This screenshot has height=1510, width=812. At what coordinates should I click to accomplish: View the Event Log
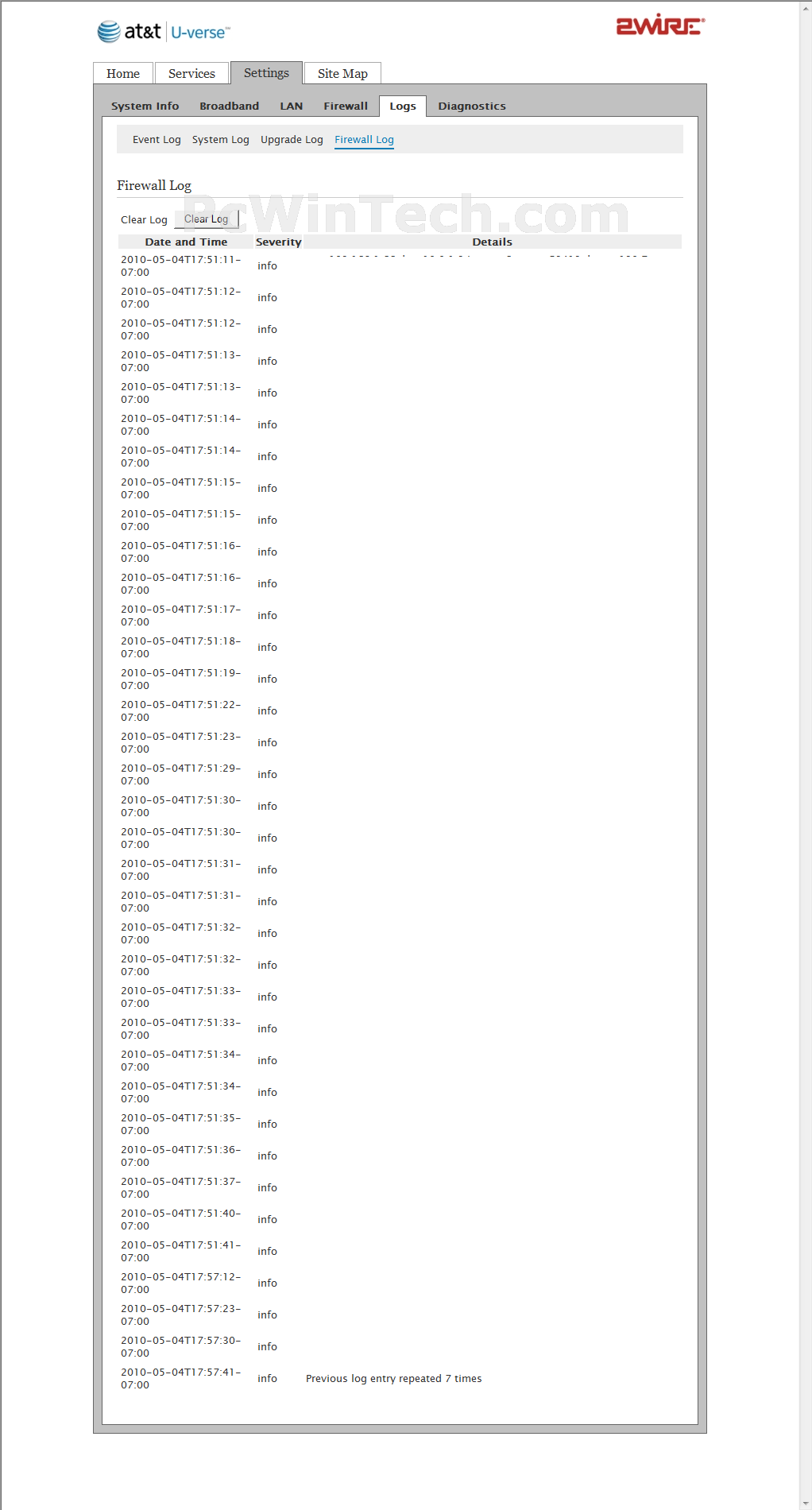point(157,139)
